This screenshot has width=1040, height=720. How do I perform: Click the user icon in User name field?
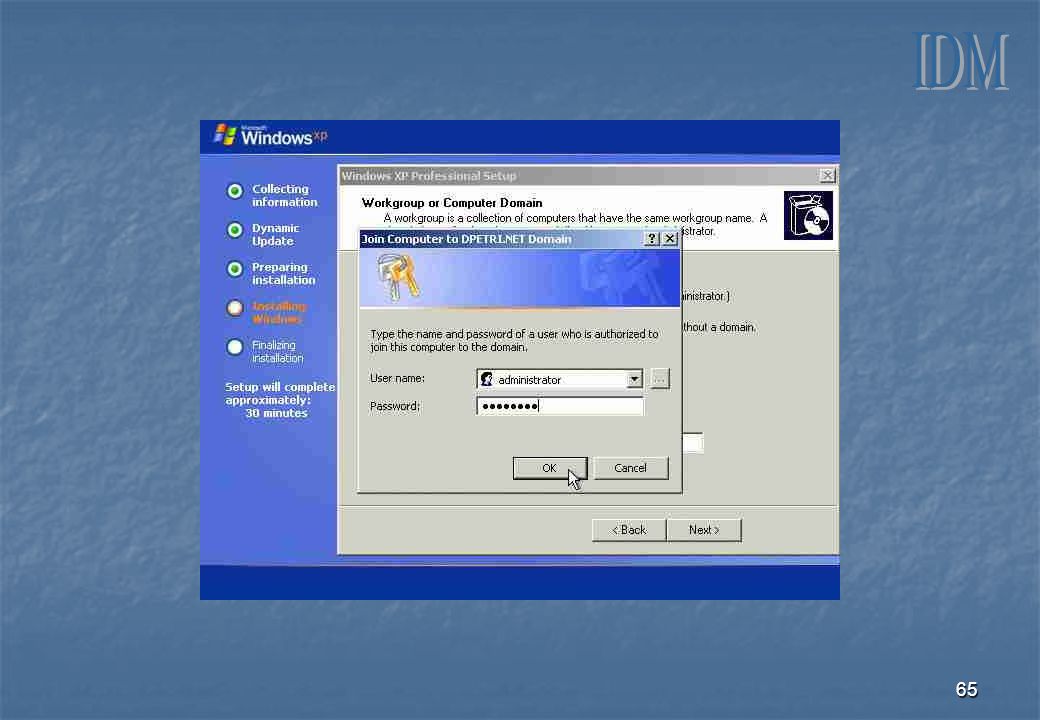click(x=487, y=379)
